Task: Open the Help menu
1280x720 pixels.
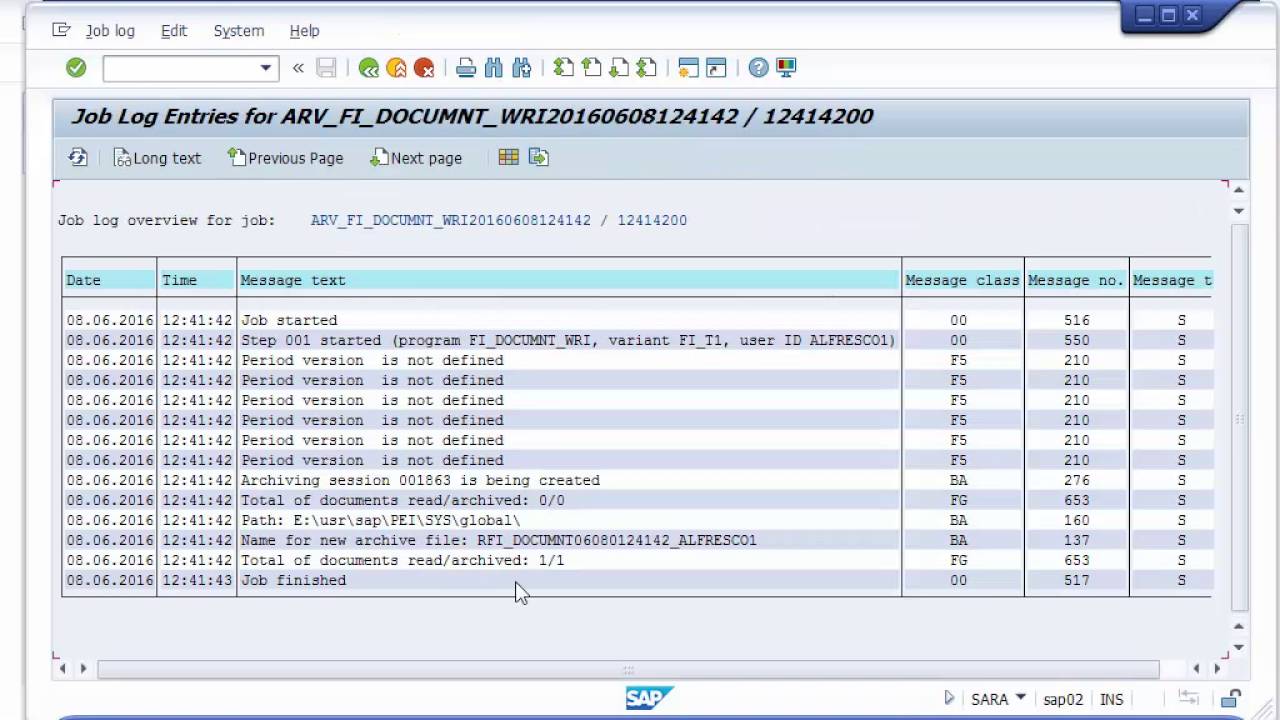Action: pyautogui.click(x=305, y=31)
